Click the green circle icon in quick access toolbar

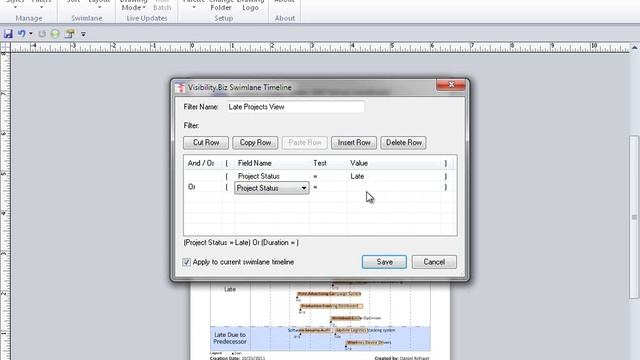pos(55,34)
